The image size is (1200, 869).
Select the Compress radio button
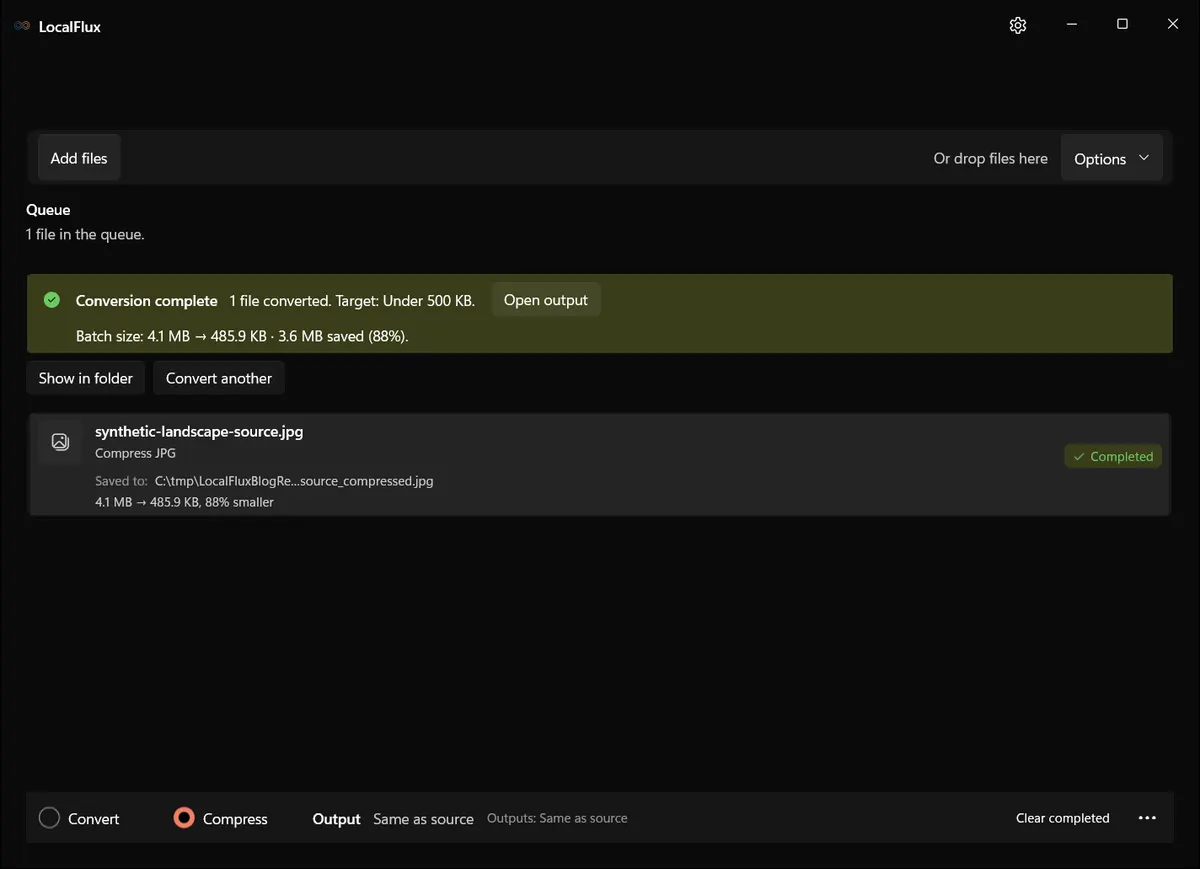click(183, 818)
